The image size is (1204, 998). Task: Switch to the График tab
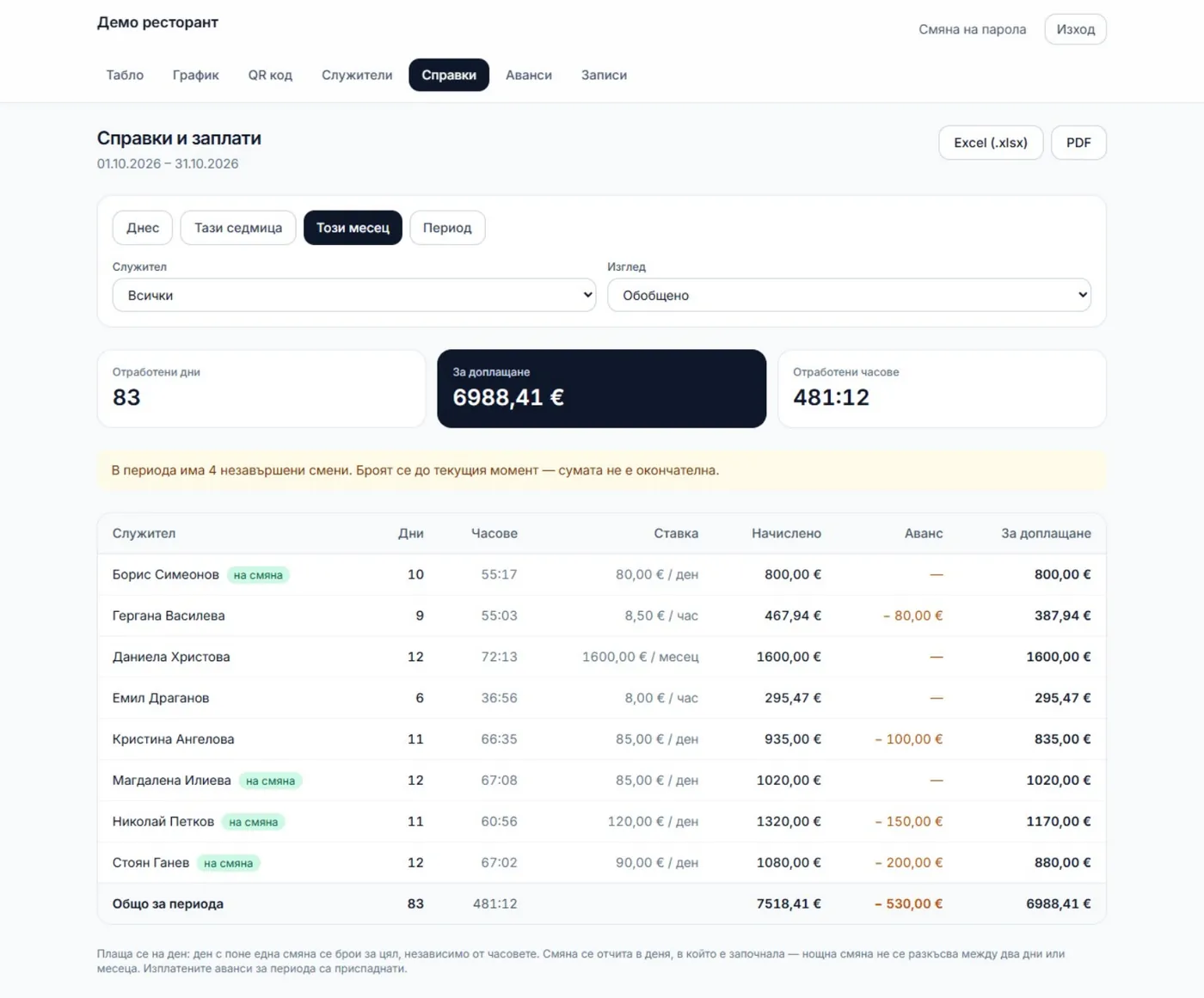[x=195, y=75]
